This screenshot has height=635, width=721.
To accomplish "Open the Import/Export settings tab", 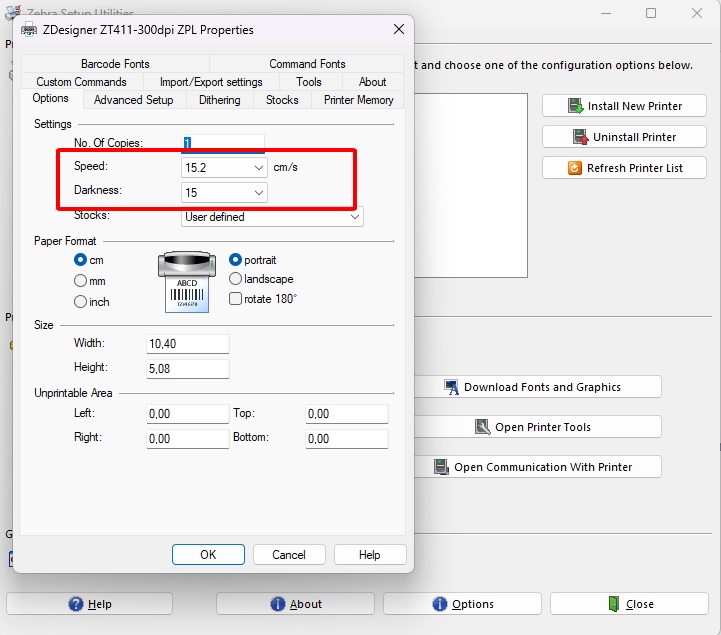I will 211,82.
